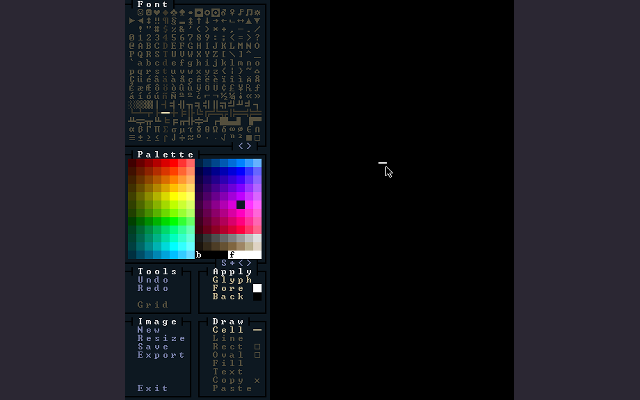Create a New image
Screen dimensions: 640x400
click(x=149, y=330)
